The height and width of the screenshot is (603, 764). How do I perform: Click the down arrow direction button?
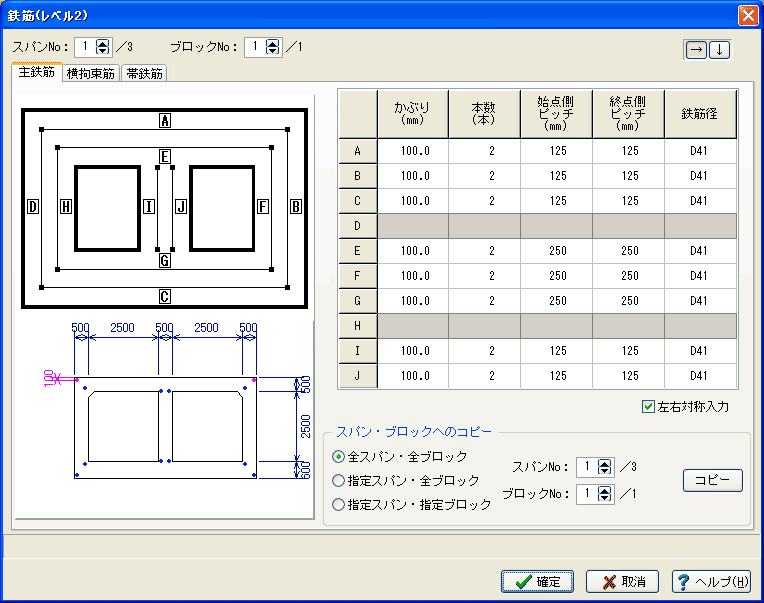(x=719, y=50)
